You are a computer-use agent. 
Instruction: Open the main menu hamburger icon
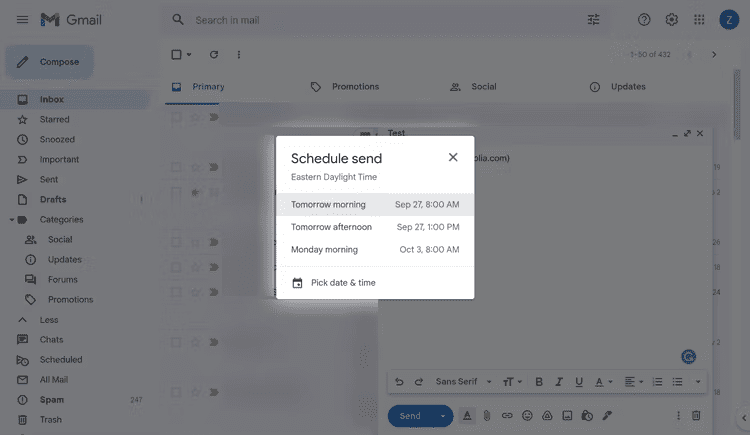pyautogui.click(x=22, y=20)
